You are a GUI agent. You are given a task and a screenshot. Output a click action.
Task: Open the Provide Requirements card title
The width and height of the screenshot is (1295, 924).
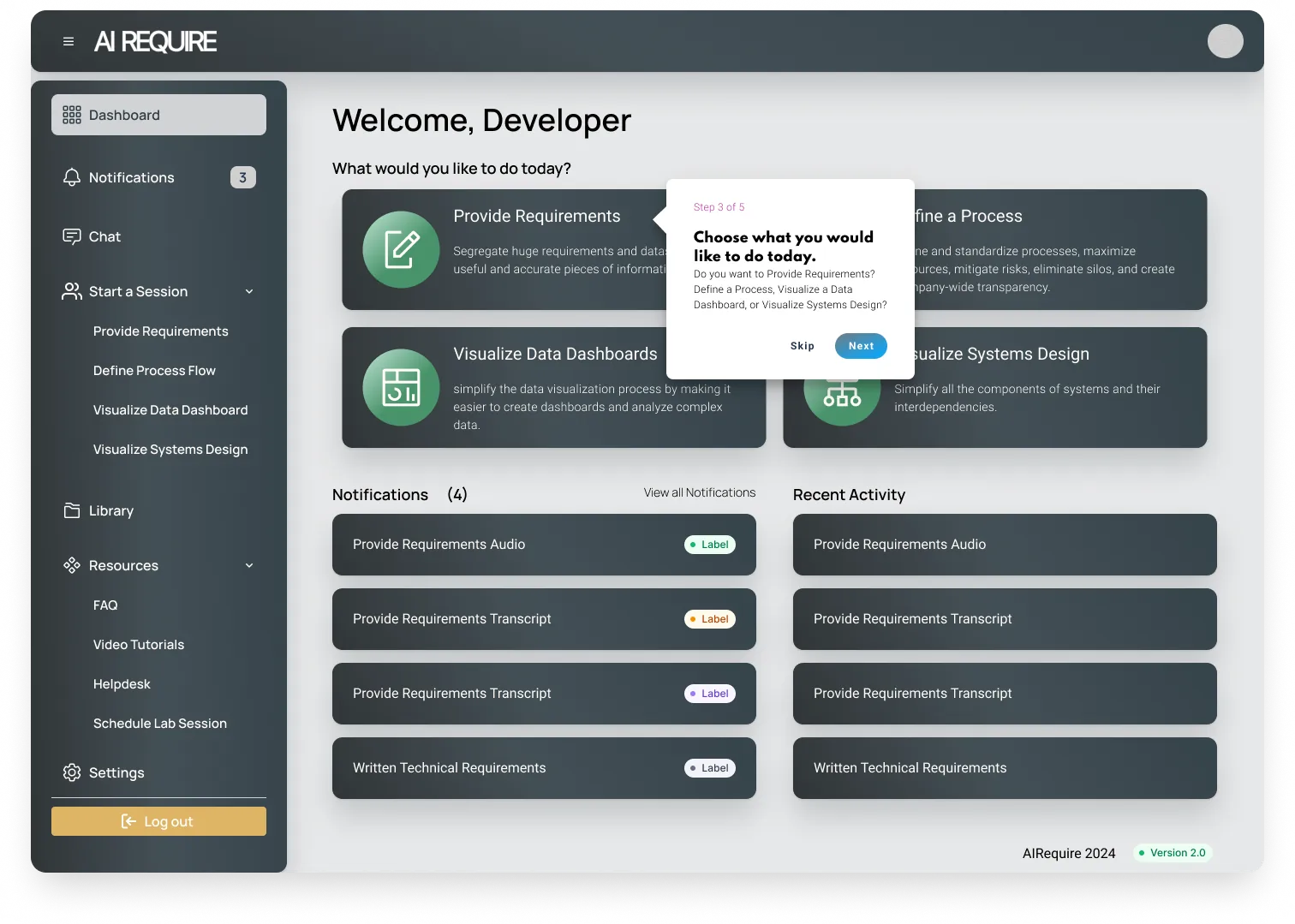click(537, 217)
